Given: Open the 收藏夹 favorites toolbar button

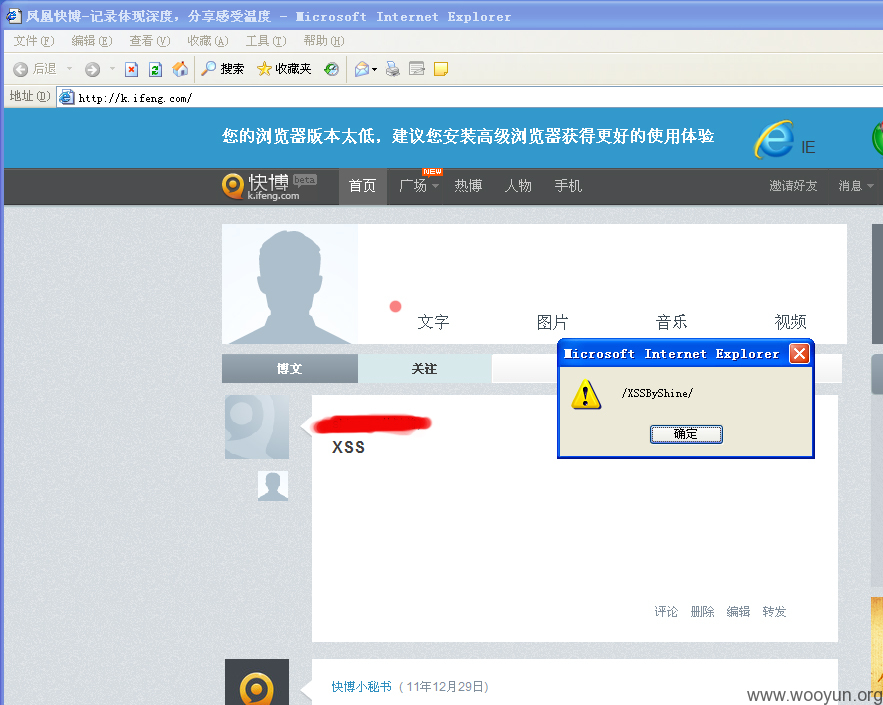Looking at the screenshot, I should (284, 69).
